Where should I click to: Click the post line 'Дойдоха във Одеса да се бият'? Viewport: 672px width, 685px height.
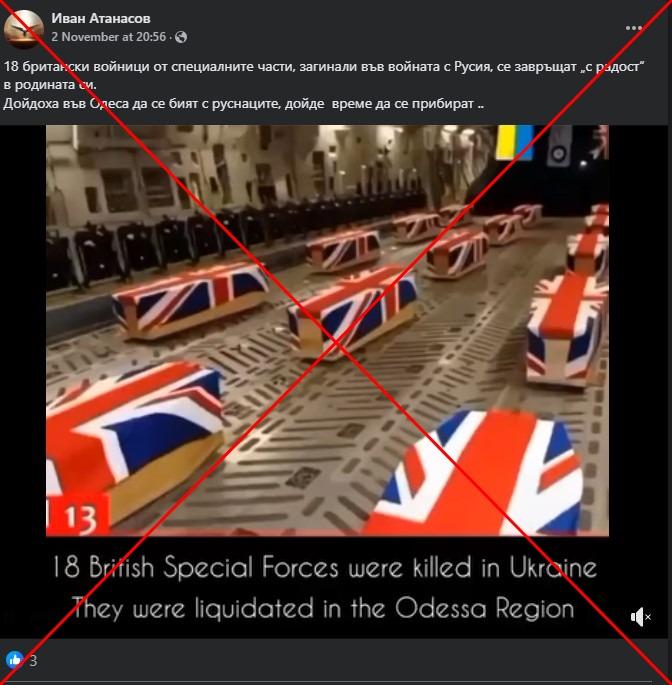click(x=243, y=104)
